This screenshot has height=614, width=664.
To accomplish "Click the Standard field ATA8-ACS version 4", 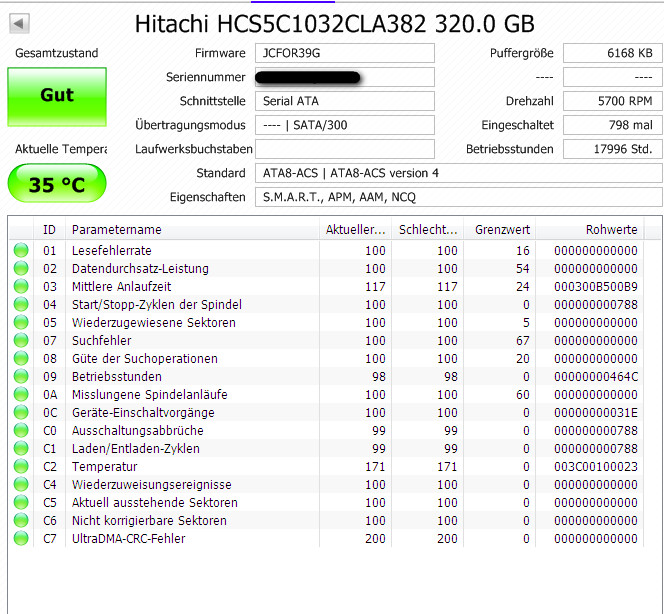I will click(459, 173).
